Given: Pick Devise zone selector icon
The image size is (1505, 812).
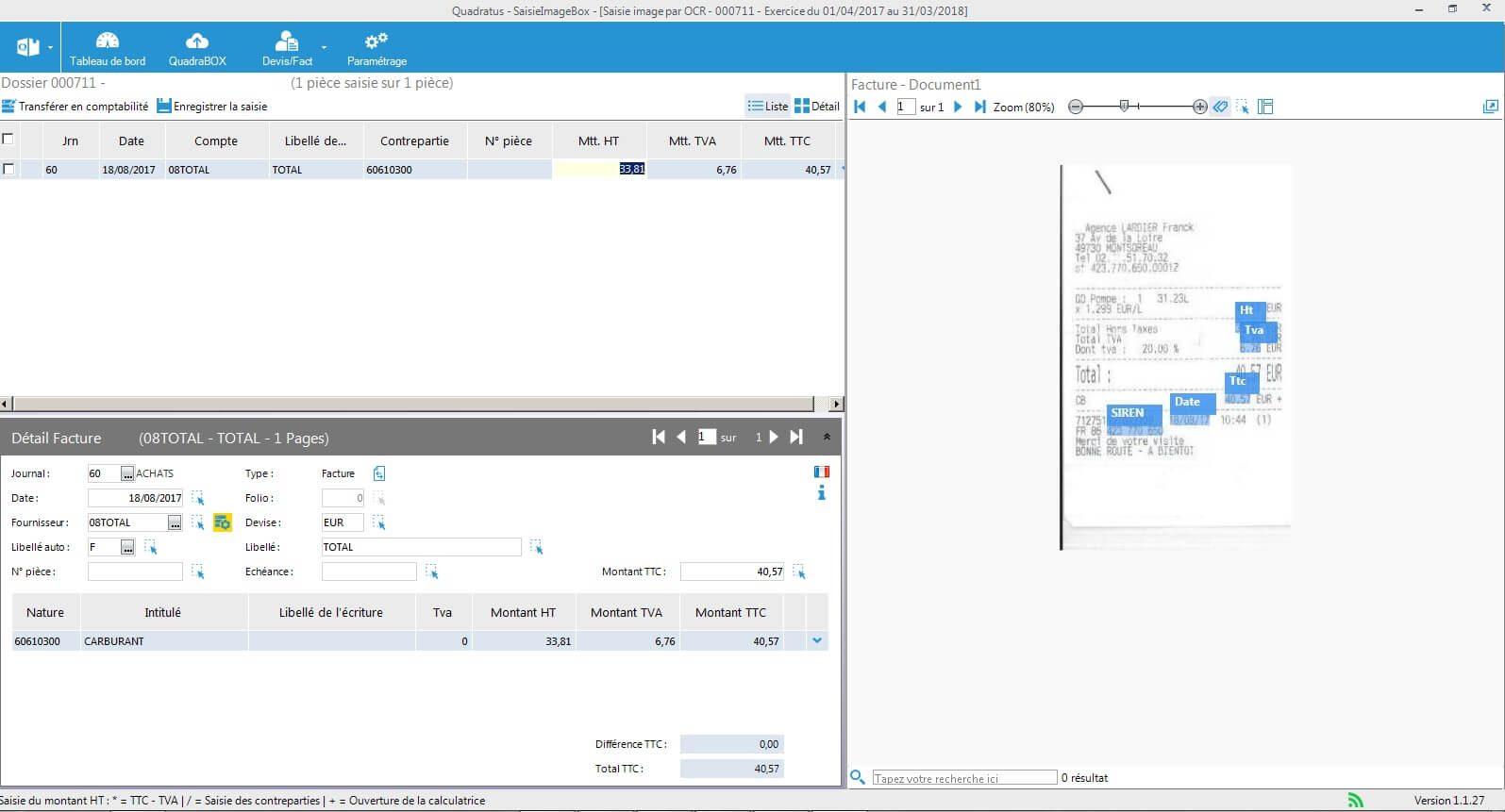Looking at the screenshot, I should 379,522.
